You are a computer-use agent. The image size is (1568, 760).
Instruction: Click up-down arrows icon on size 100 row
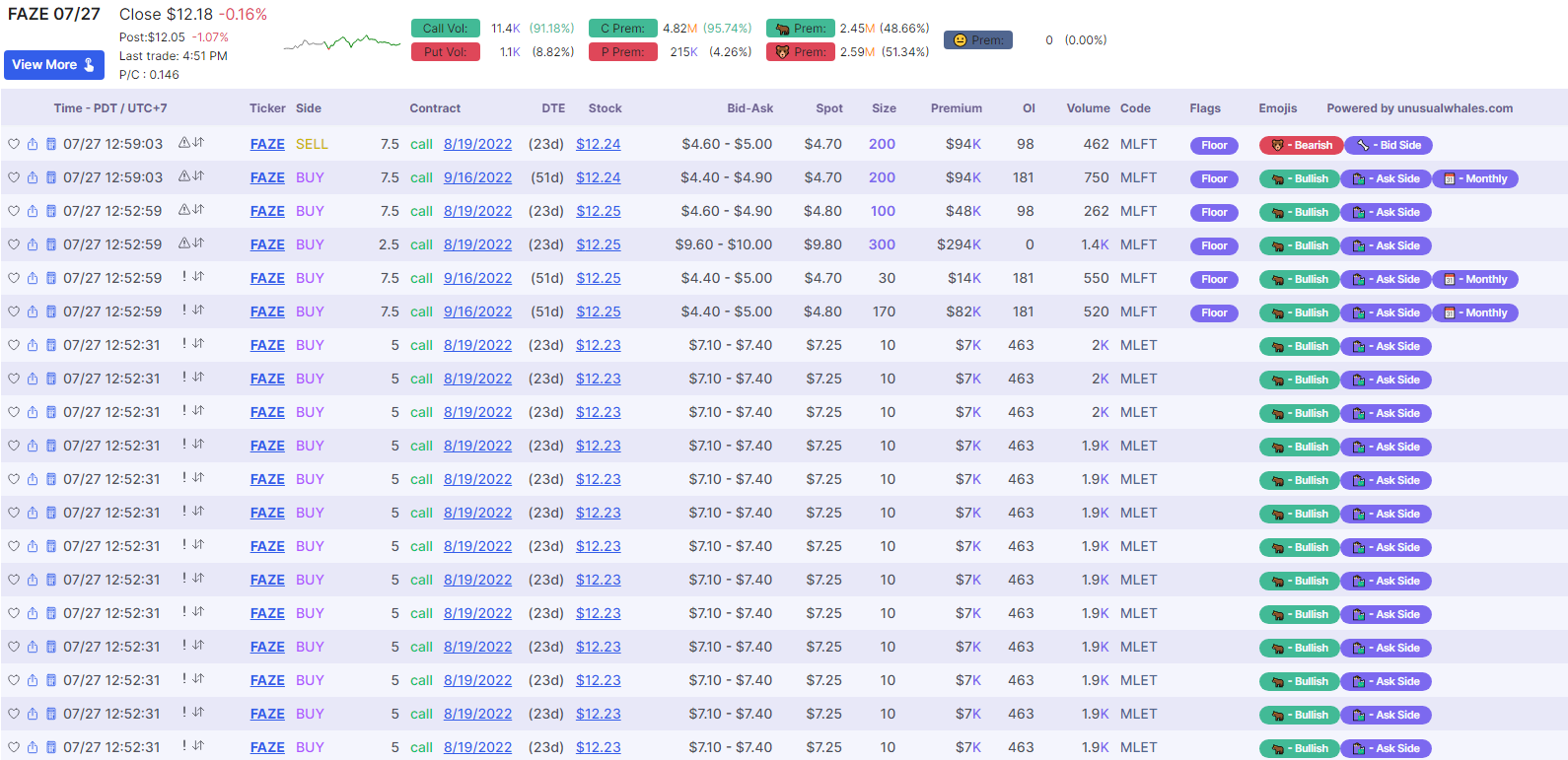click(x=198, y=210)
